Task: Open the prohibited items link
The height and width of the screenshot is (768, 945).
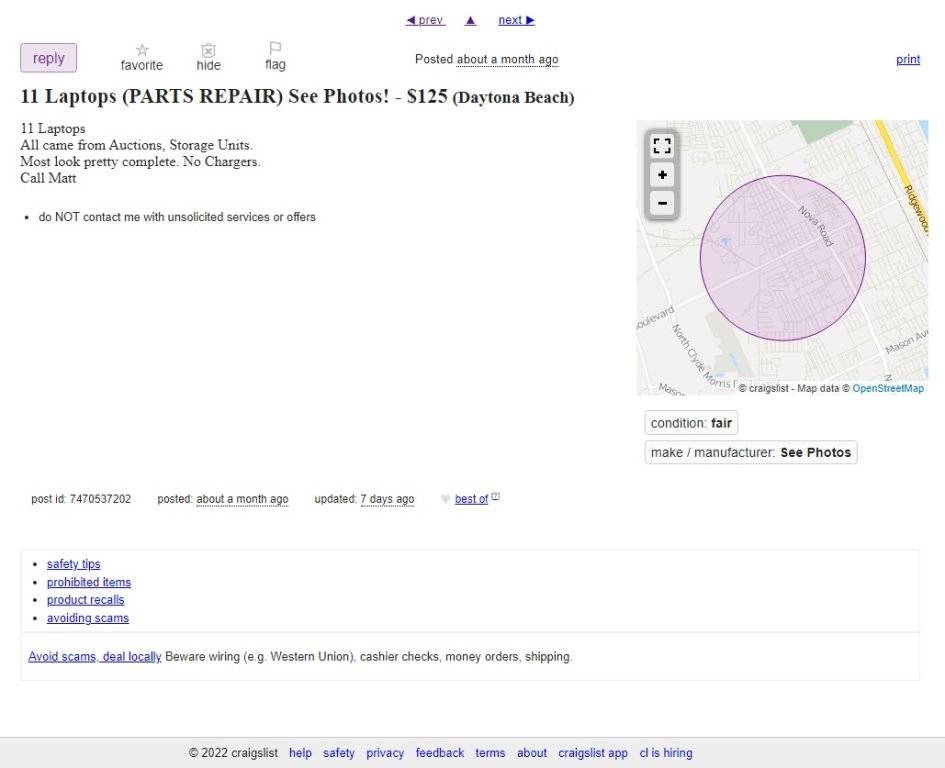Action: [x=89, y=582]
